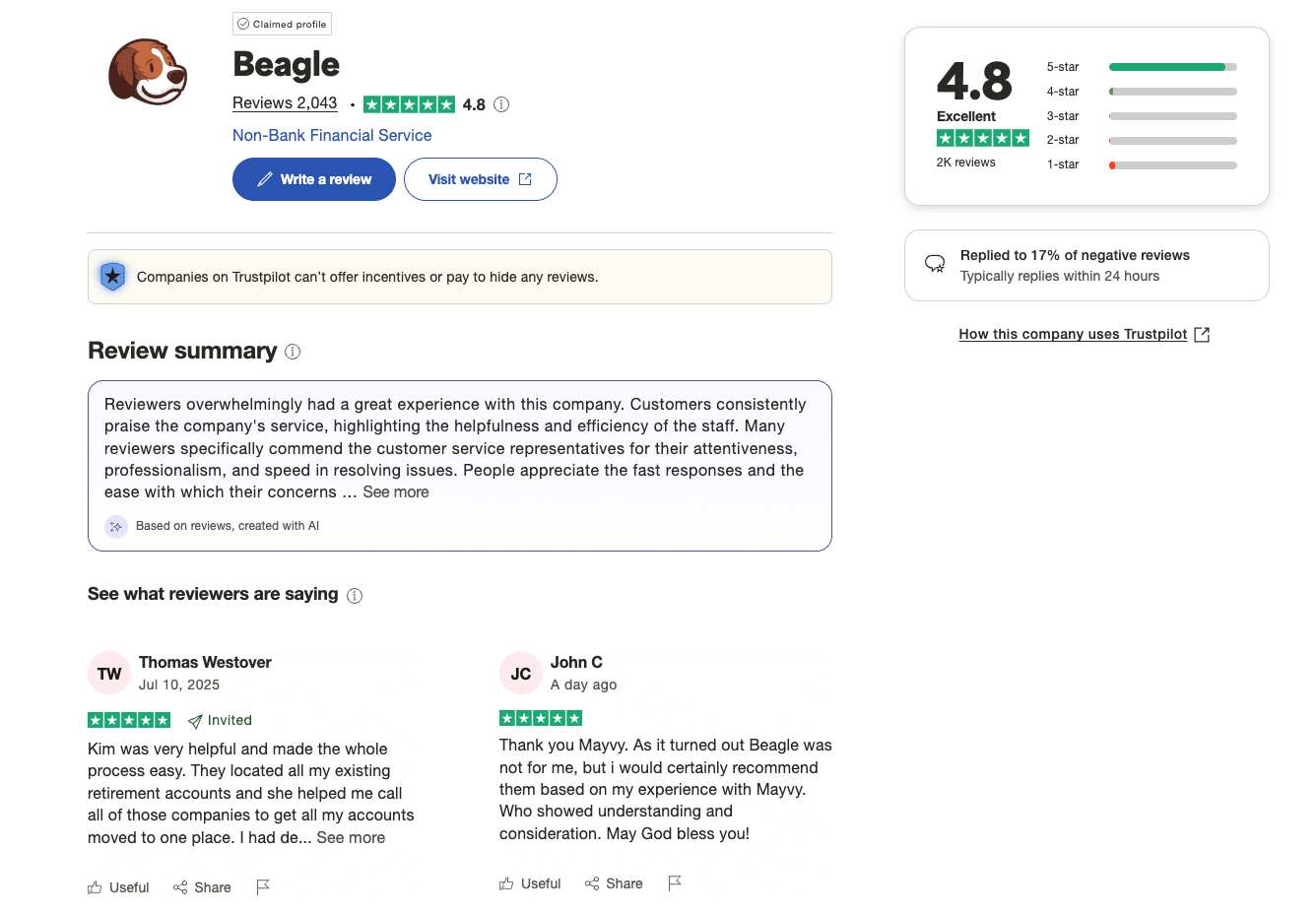Click the Jul 10, 2025 review date
The height and width of the screenshot is (913, 1316).
point(179,685)
